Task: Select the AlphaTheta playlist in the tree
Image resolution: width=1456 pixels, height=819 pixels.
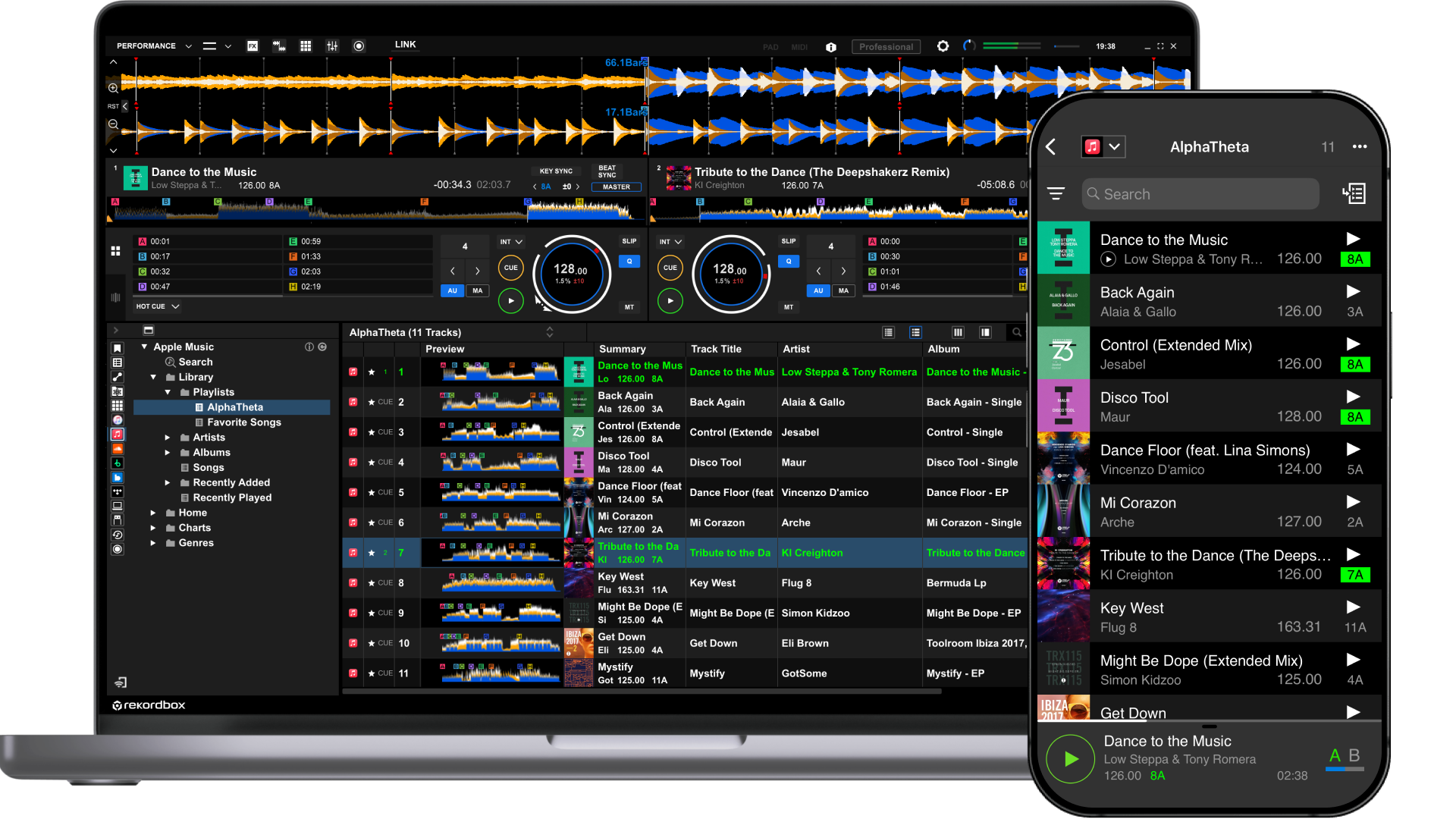Action: (x=231, y=407)
